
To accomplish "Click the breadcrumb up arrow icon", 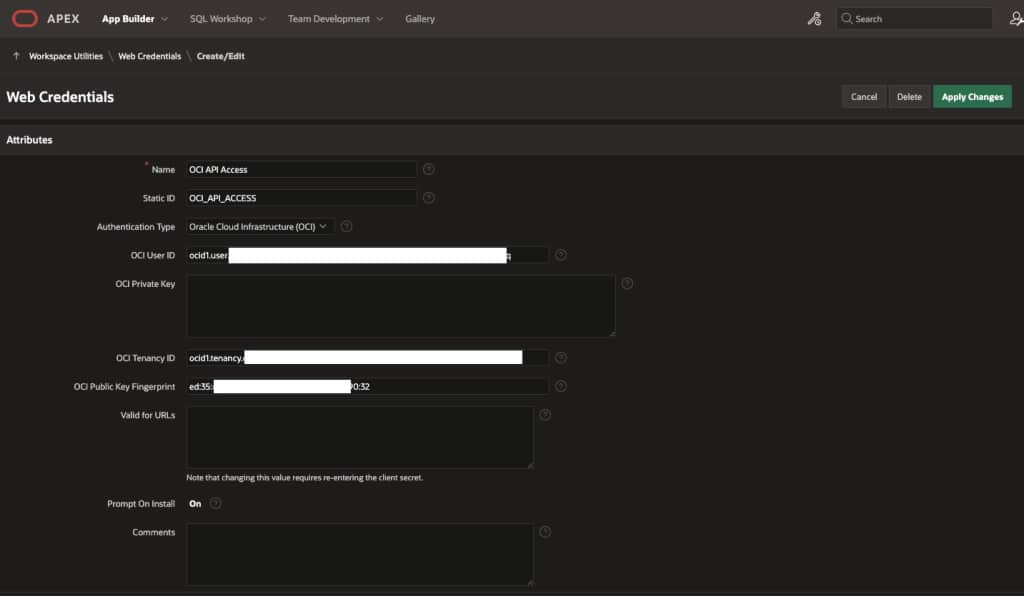I will (16, 56).
